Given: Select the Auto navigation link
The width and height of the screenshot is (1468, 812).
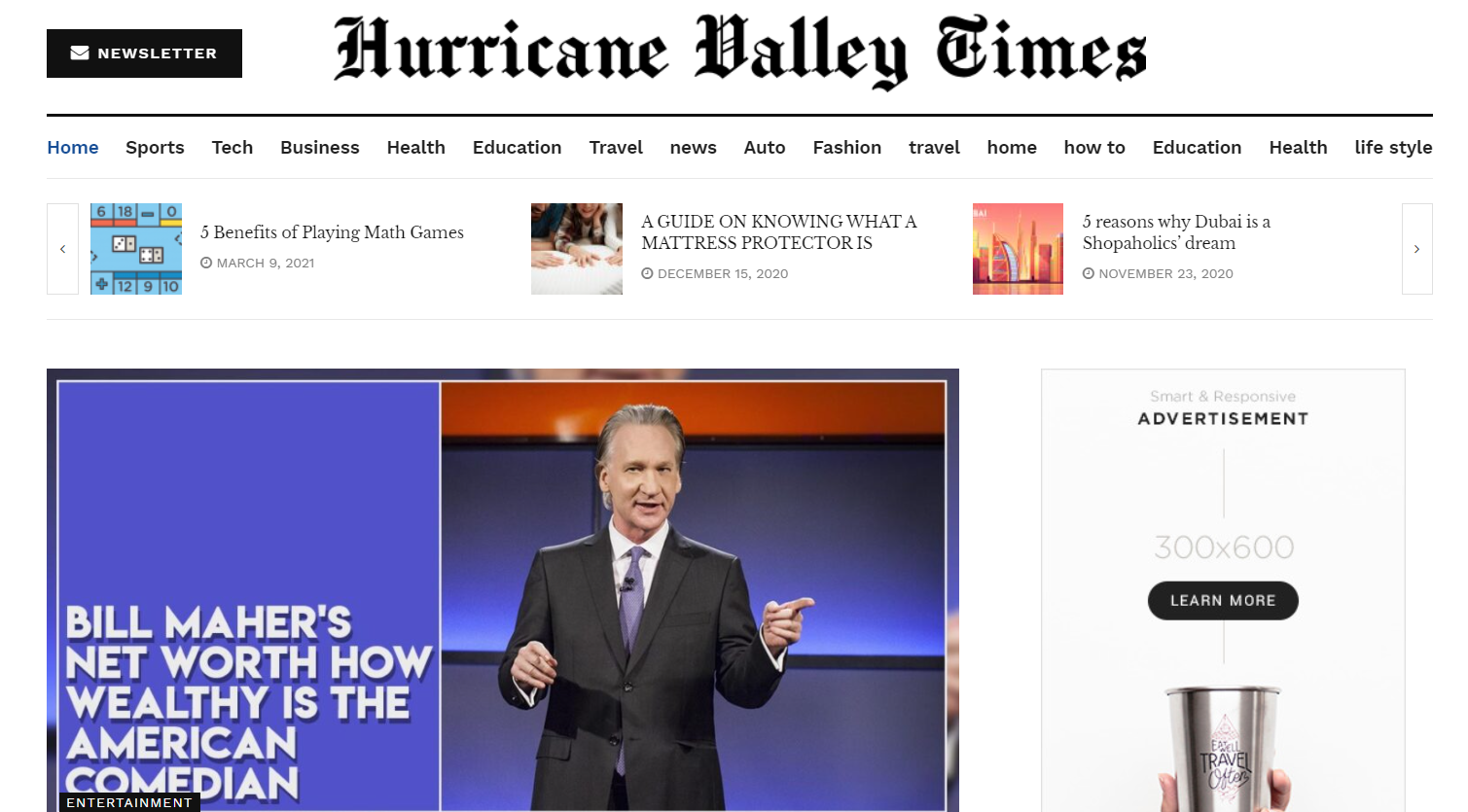Looking at the screenshot, I should [765, 147].
